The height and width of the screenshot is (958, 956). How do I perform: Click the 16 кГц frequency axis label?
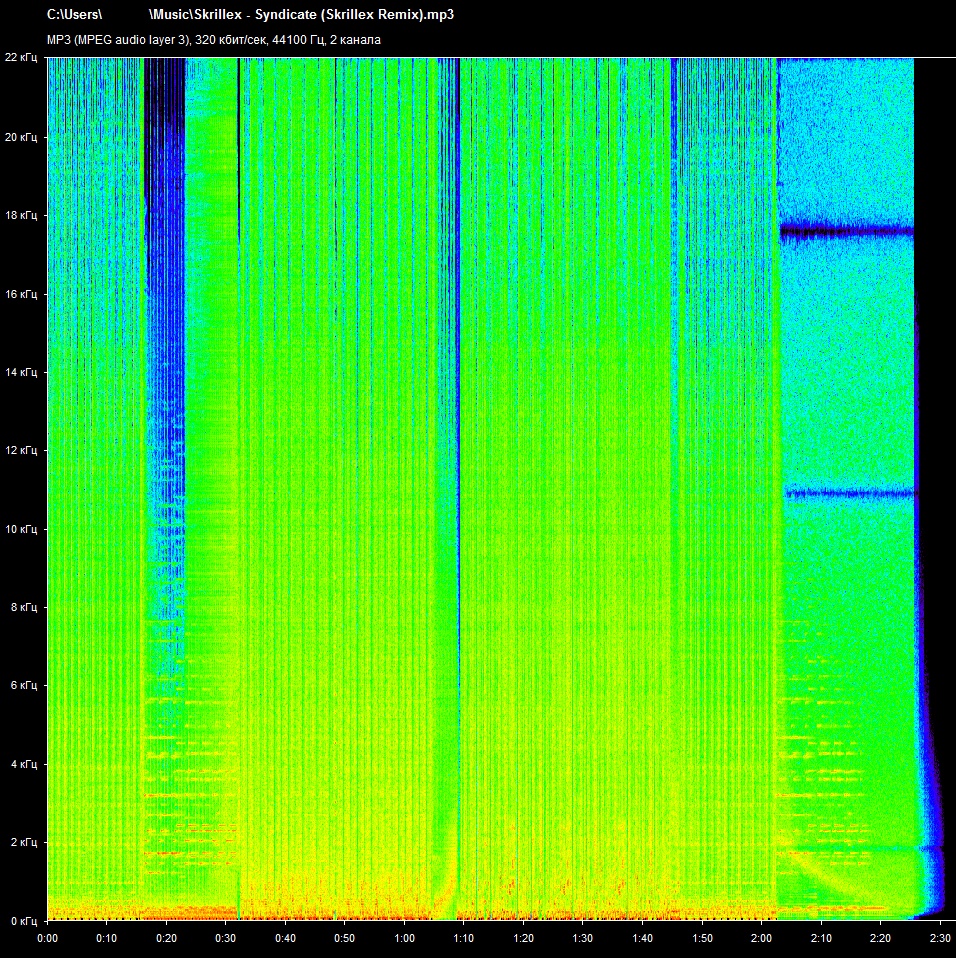21,294
